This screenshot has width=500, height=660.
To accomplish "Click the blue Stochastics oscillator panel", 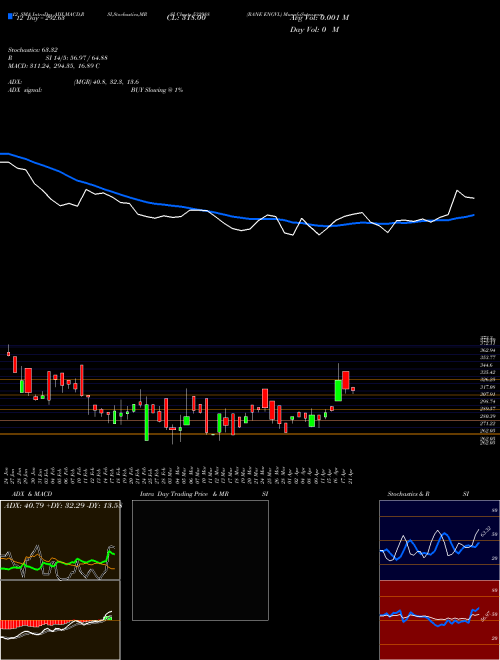I will tap(439, 540).
